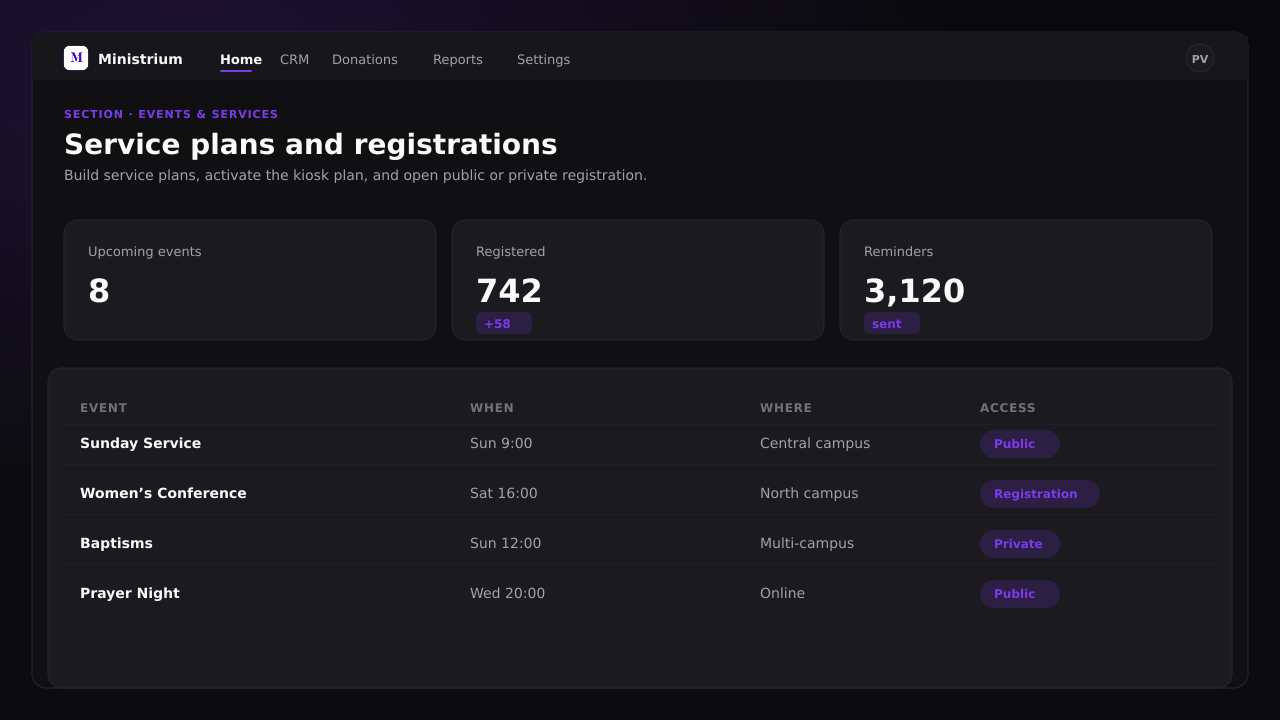Click the Section Events & Services label
The width and height of the screenshot is (1280, 720).
point(171,114)
